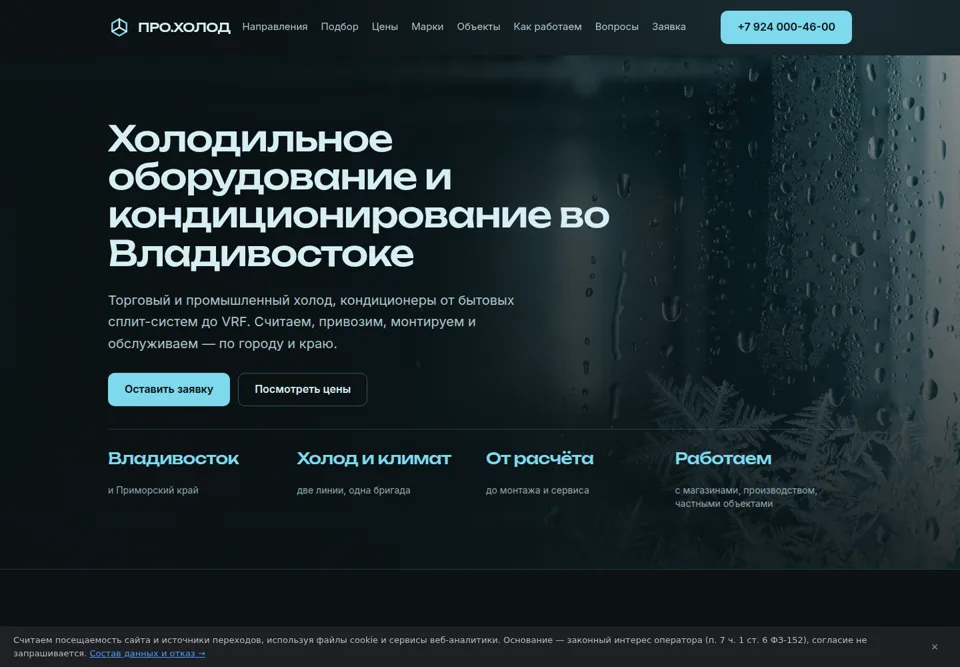Open the Состав данных и отказ link
Viewport: 960px width, 667px height.
pos(147,654)
